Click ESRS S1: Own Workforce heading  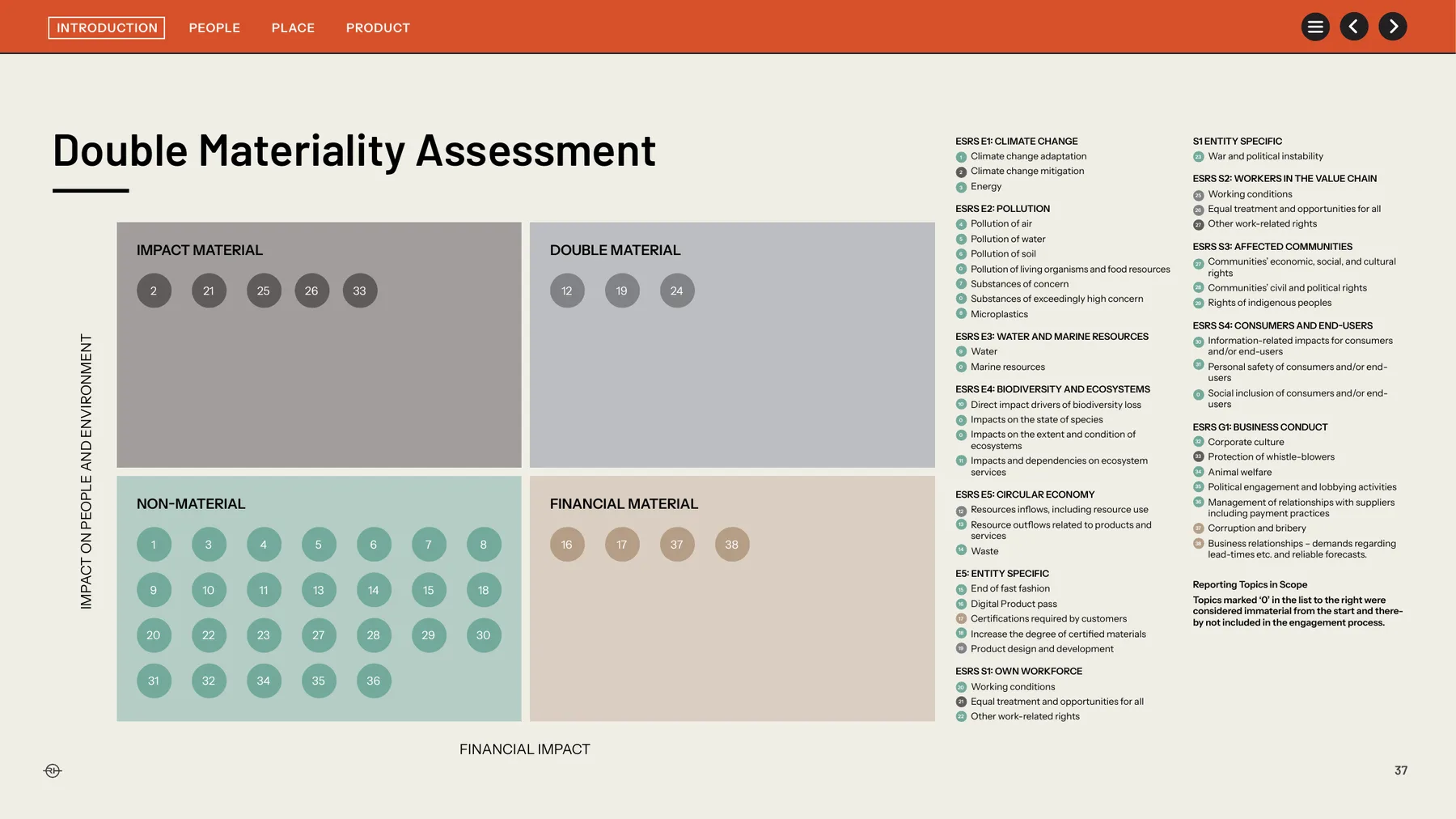(1018, 671)
